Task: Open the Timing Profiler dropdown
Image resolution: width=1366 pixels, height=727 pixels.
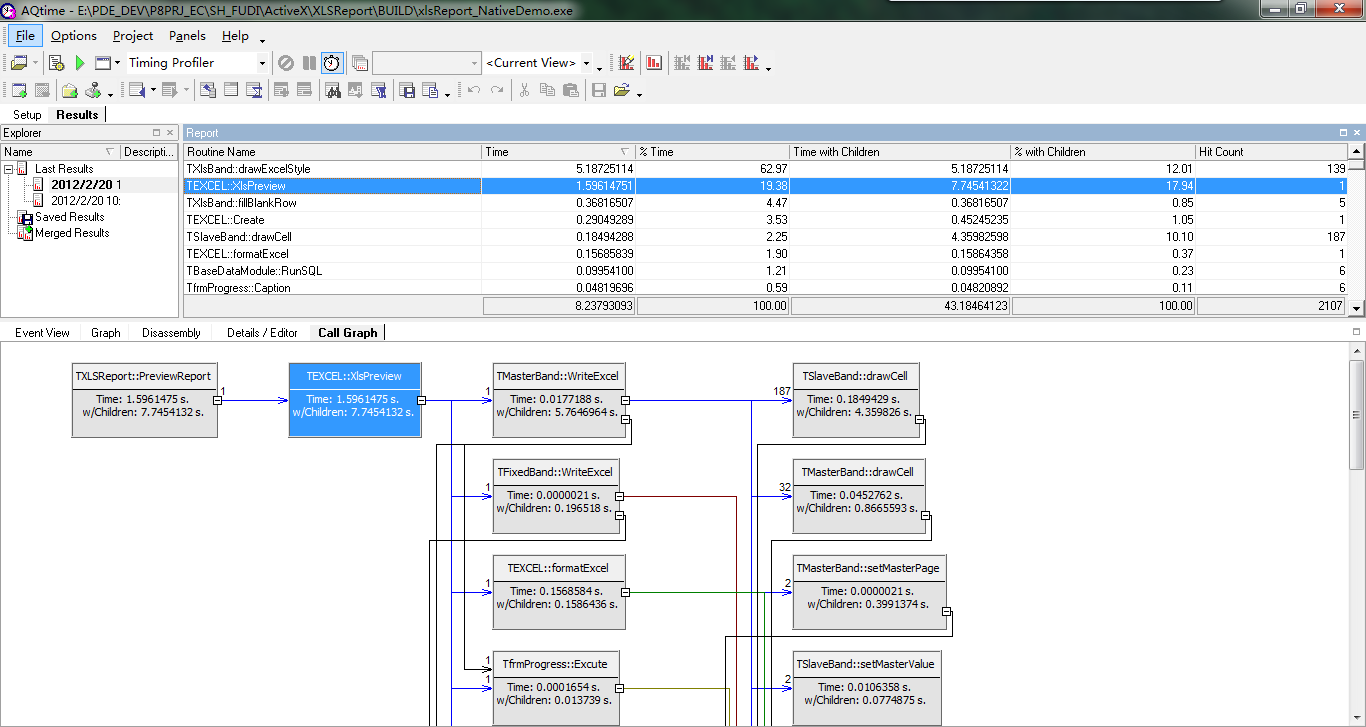Action: tap(262, 63)
